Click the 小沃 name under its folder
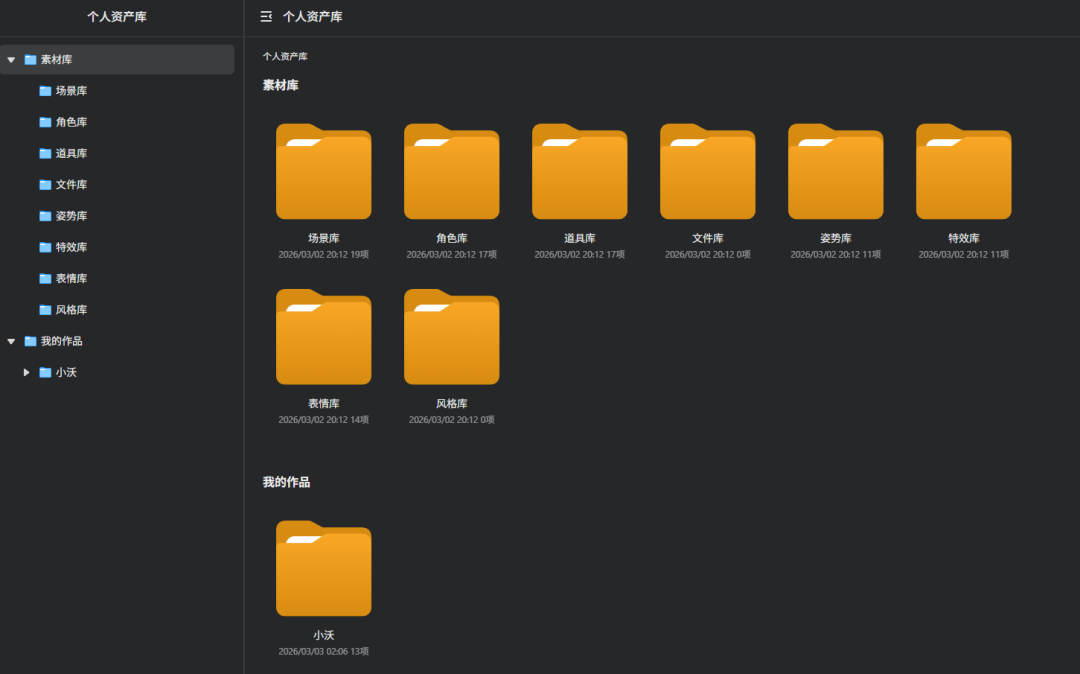This screenshot has width=1080, height=674. [x=324, y=635]
